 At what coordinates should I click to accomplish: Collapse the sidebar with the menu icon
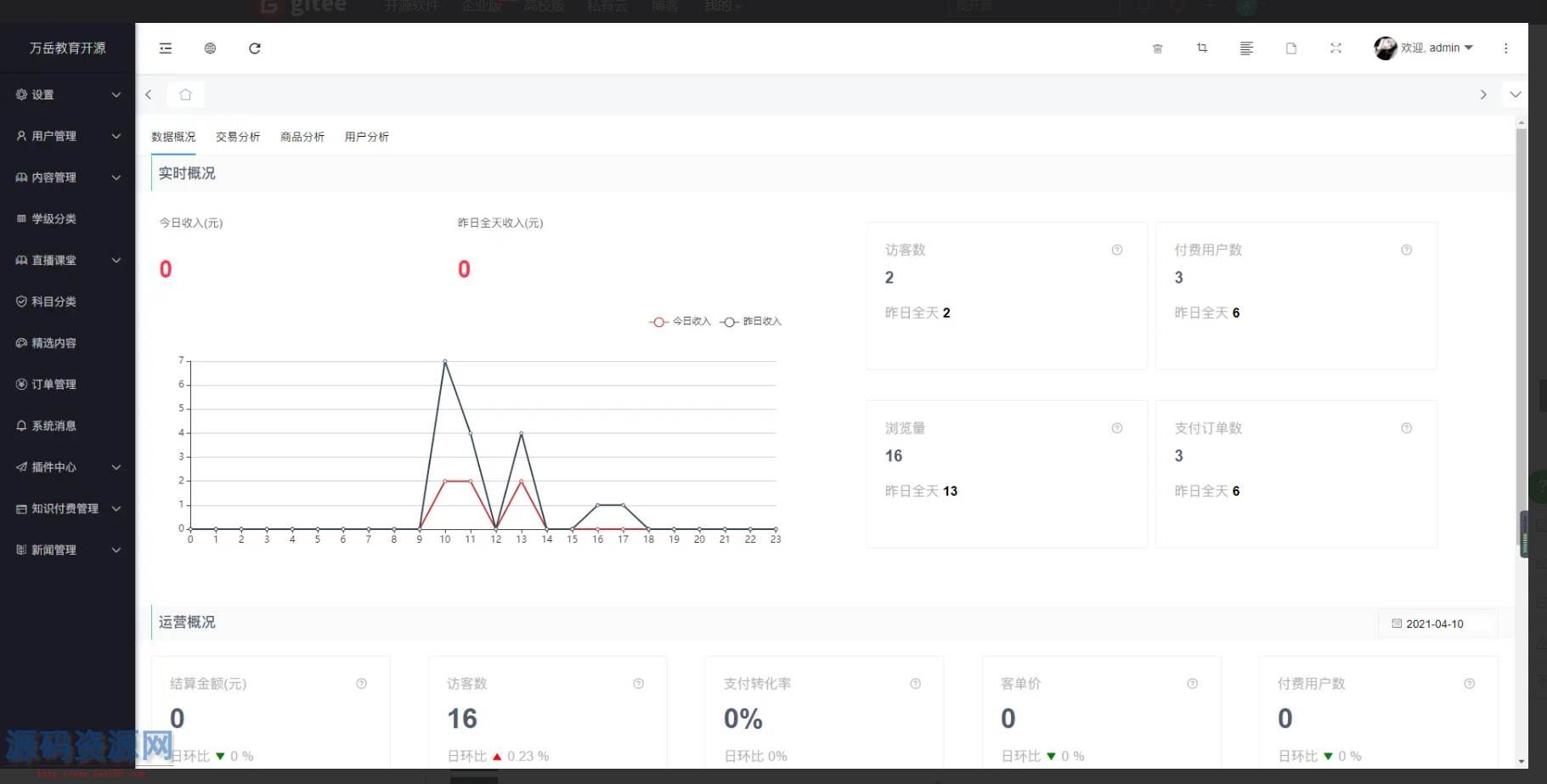(165, 48)
